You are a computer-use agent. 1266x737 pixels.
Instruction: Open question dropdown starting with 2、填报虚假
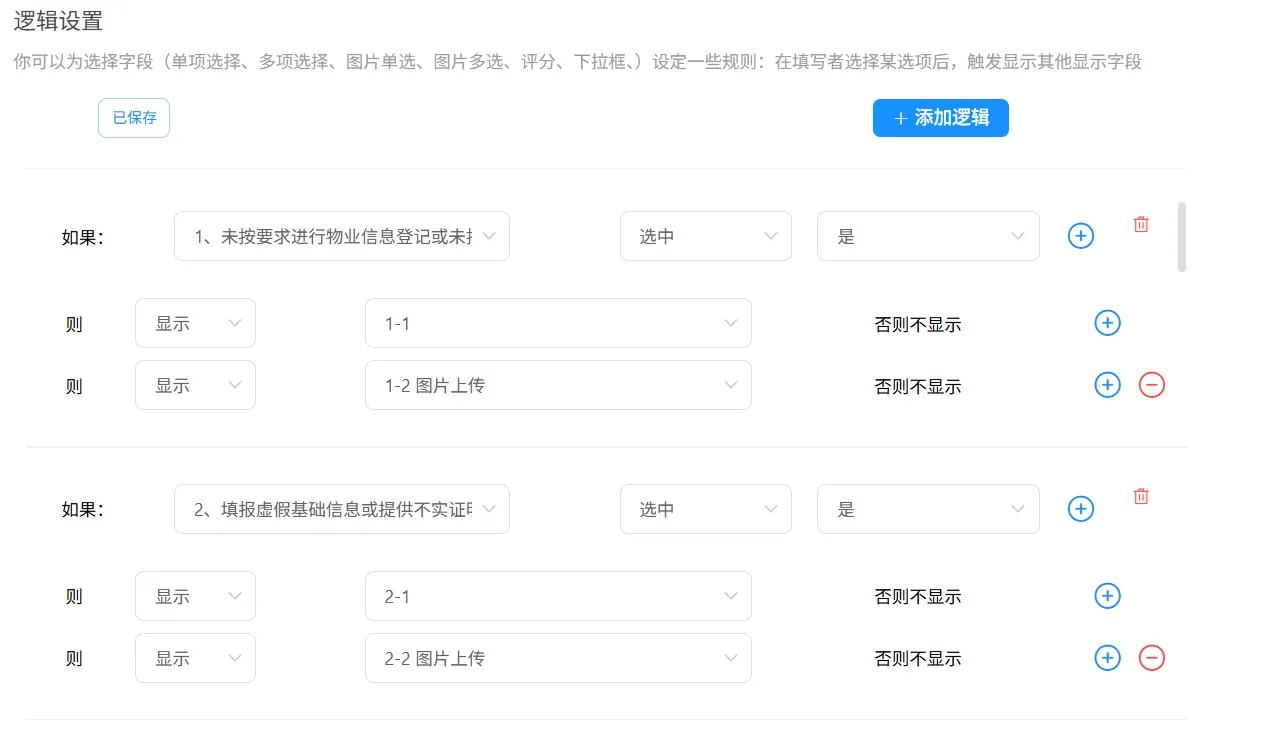click(x=341, y=509)
